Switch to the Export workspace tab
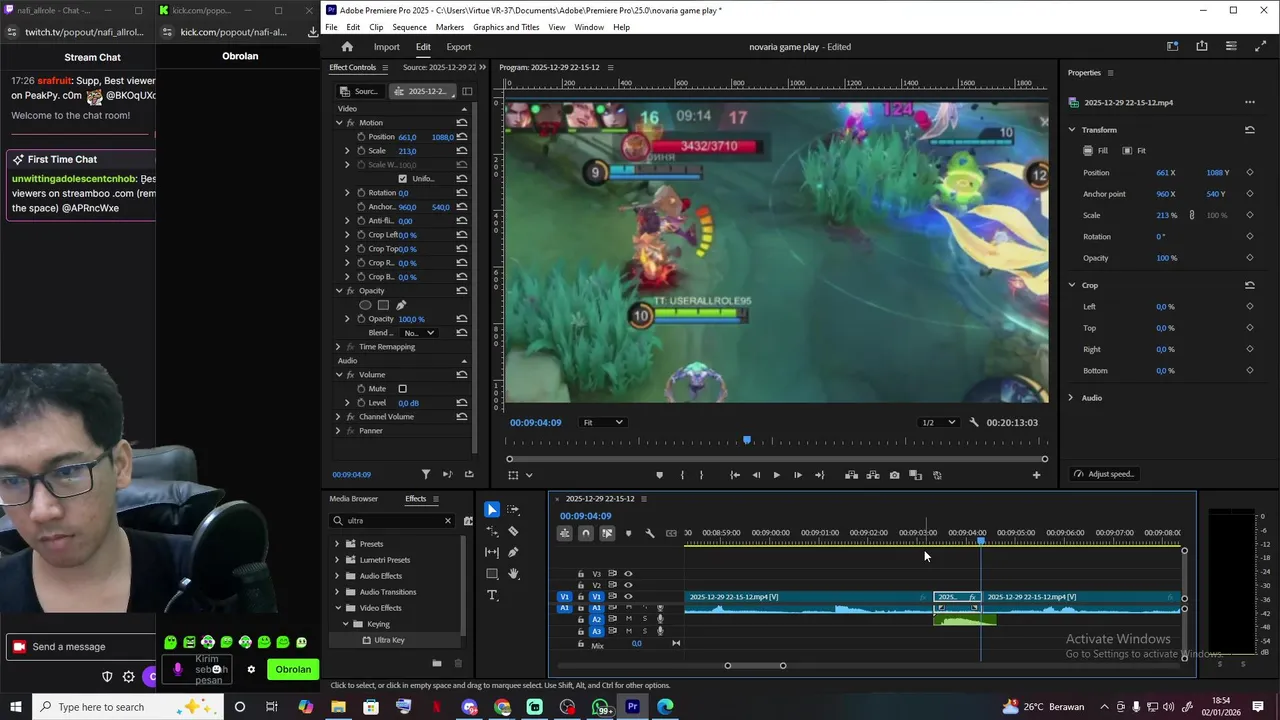The image size is (1280, 720). pos(459,47)
